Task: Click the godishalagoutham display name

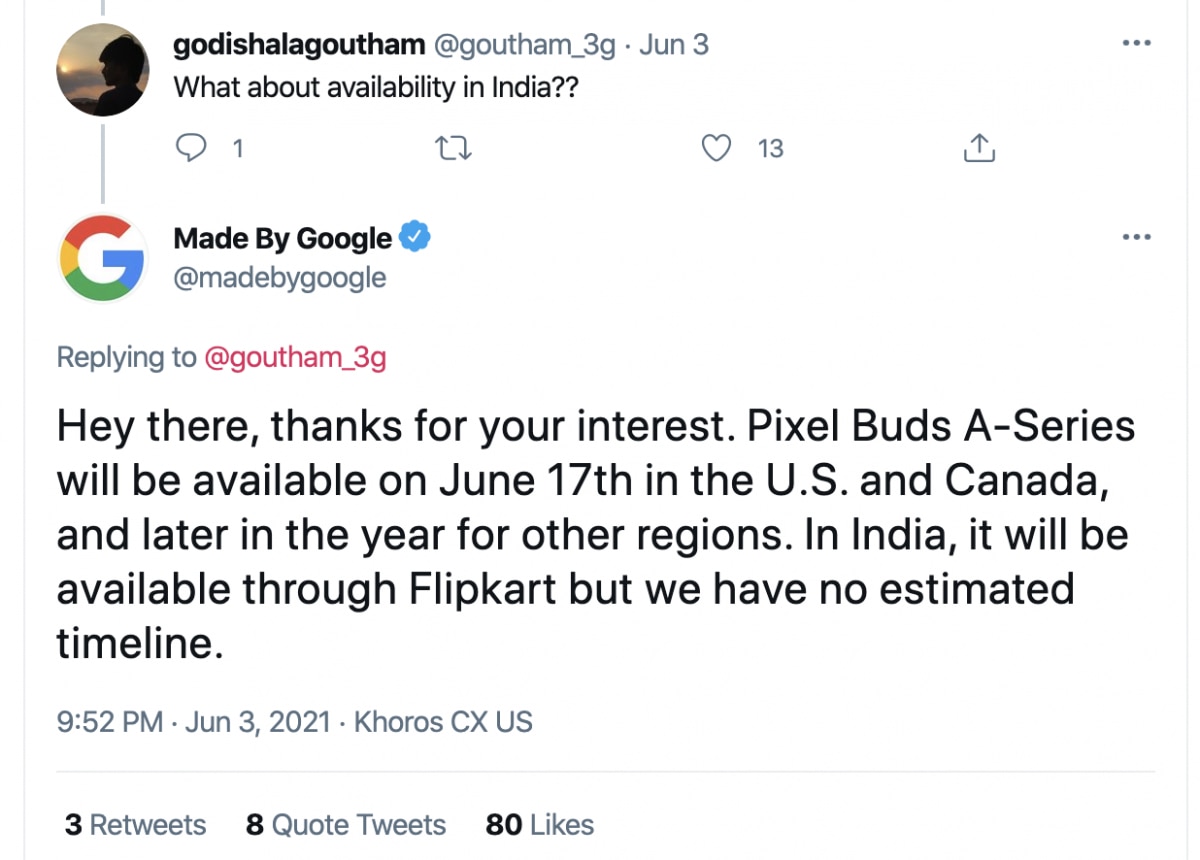Action: click(298, 45)
